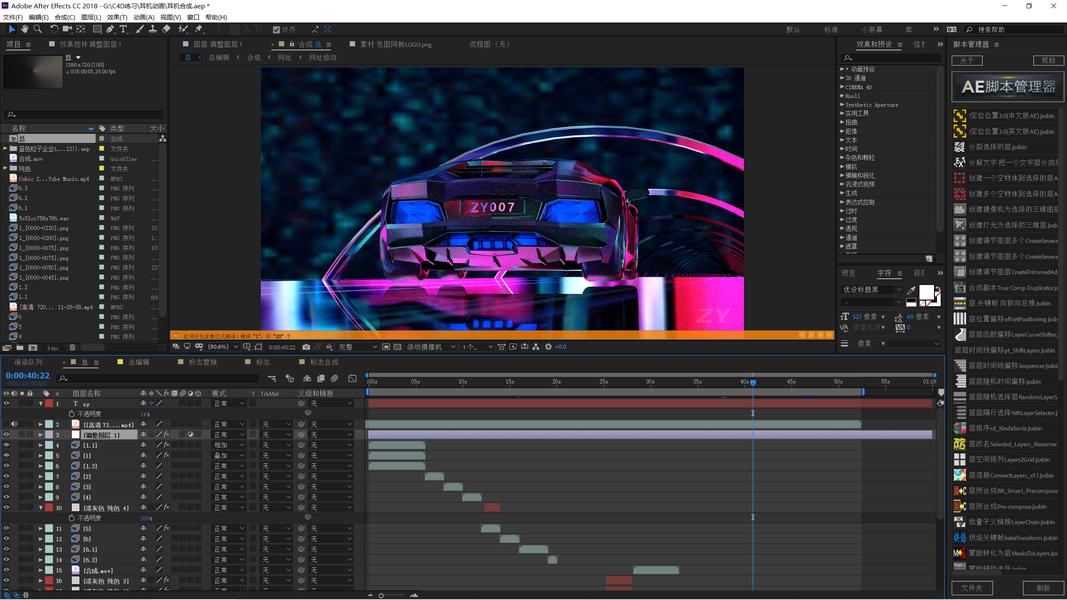Select the Hand tool

click(24, 29)
